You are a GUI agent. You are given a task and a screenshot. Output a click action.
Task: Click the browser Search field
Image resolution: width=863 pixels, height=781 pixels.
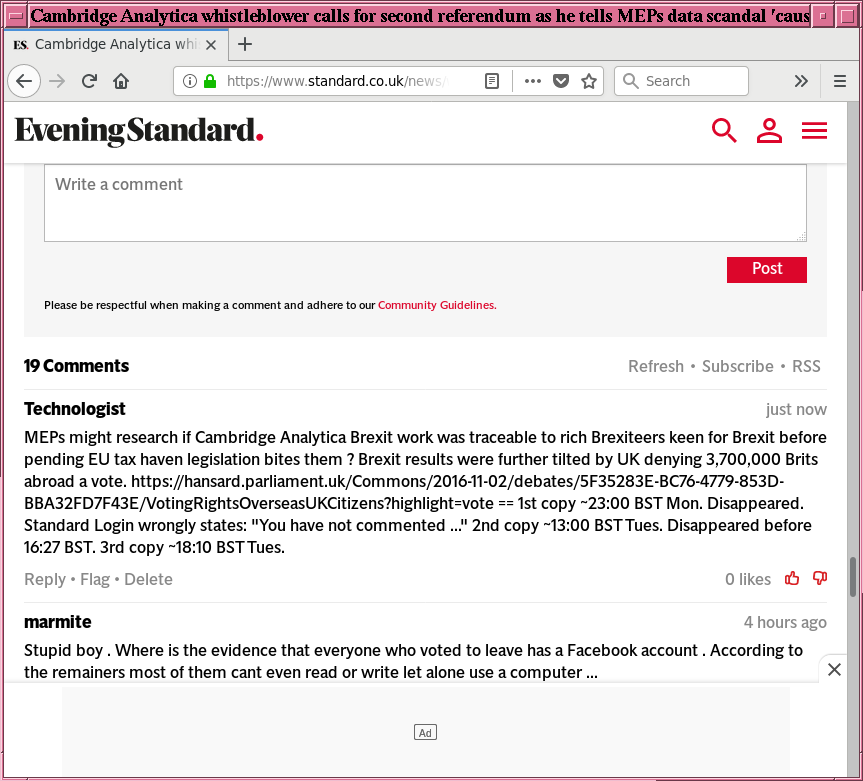coord(681,81)
